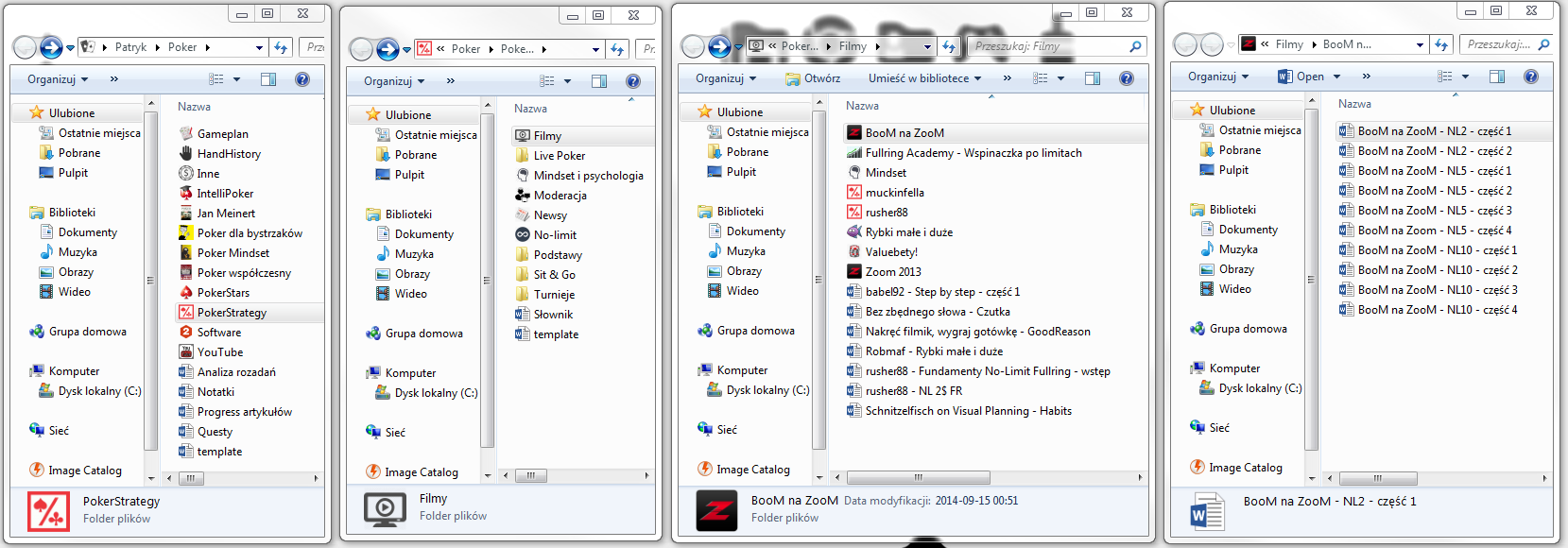
Task: Click Nazwa column header in third window
Action: click(862, 106)
